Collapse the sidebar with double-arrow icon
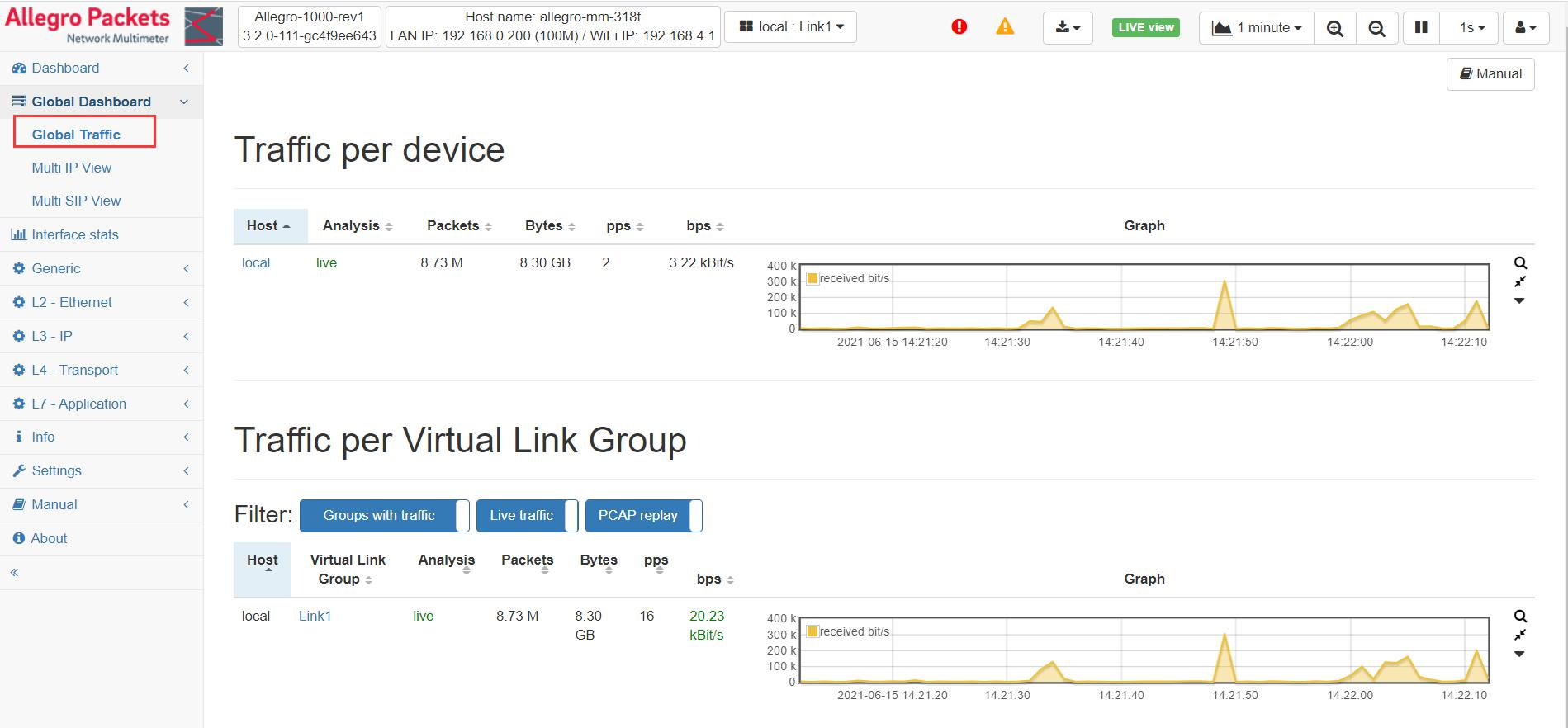The image size is (1568, 728). pyautogui.click(x=14, y=572)
